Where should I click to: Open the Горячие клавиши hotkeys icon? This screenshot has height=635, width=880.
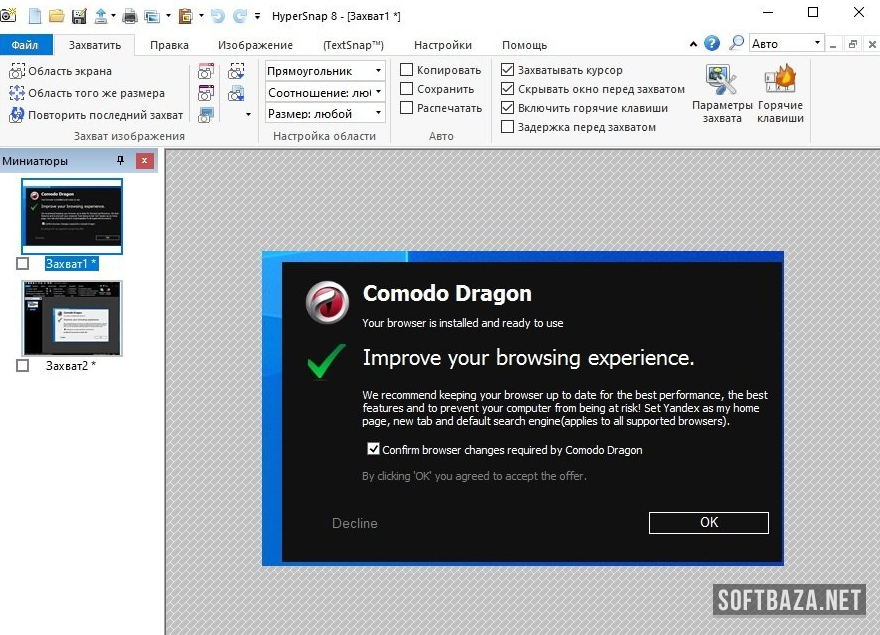coord(780,94)
